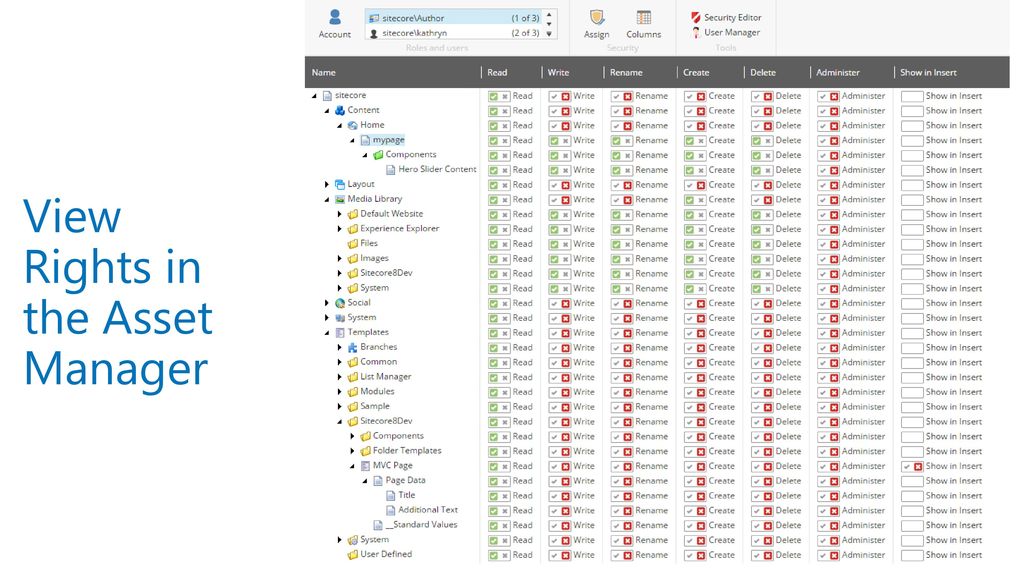Click the Show in Insert column header

[928, 72]
